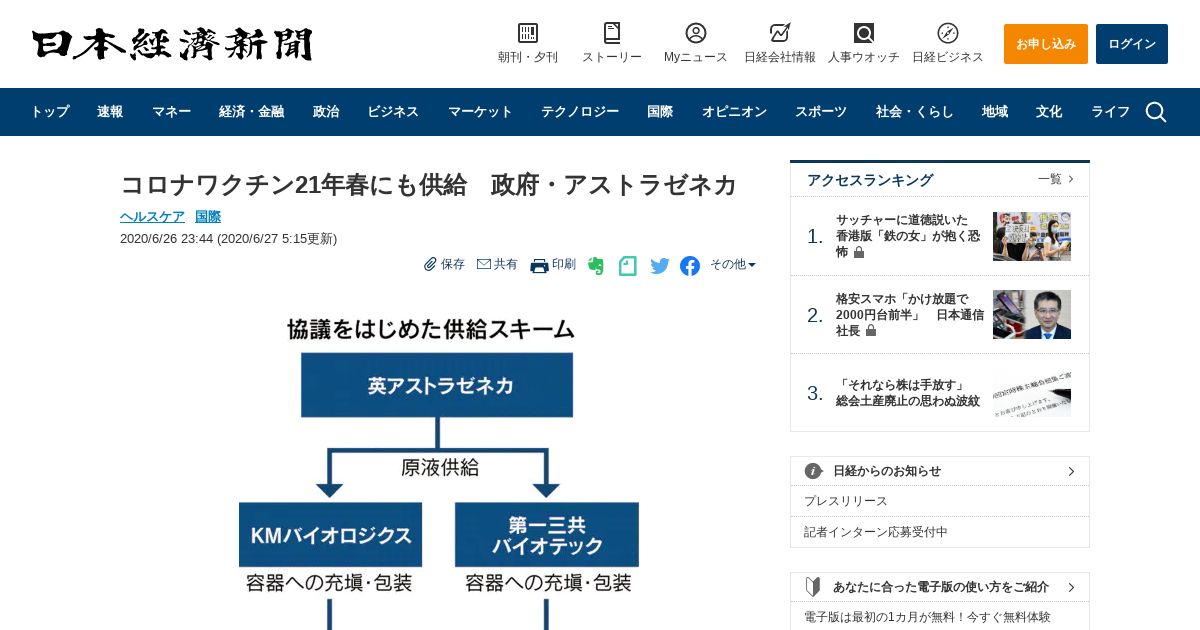Click the 協議をはじめた供給スキーム diagram image
The image size is (1200, 630).
[438, 465]
